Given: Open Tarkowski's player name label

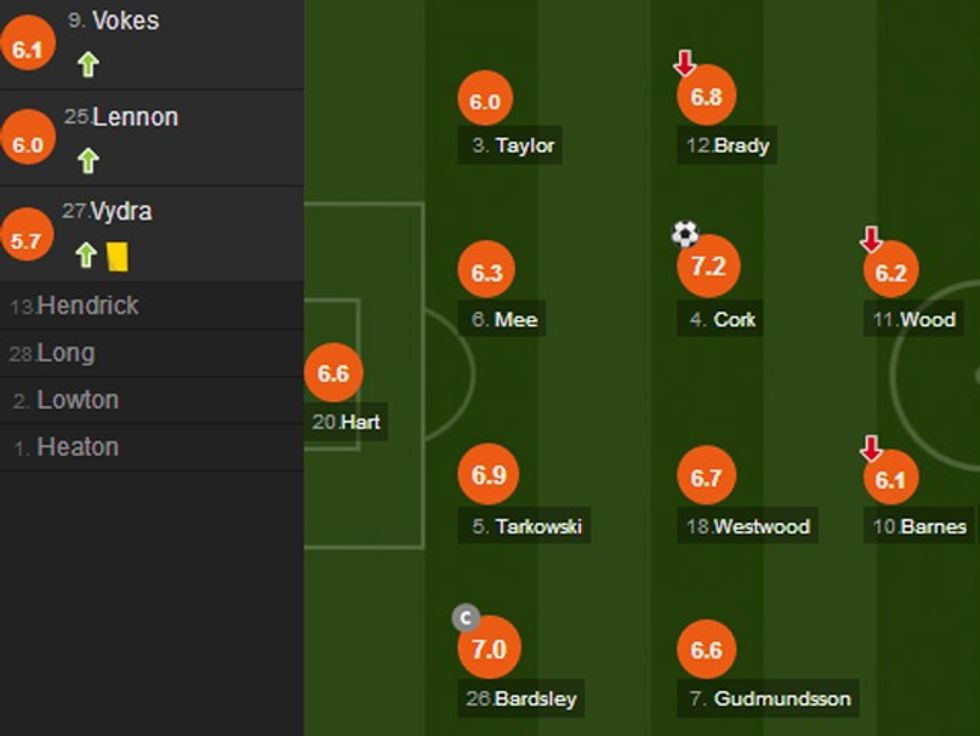Looking at the screenshot, I should 526,526.
